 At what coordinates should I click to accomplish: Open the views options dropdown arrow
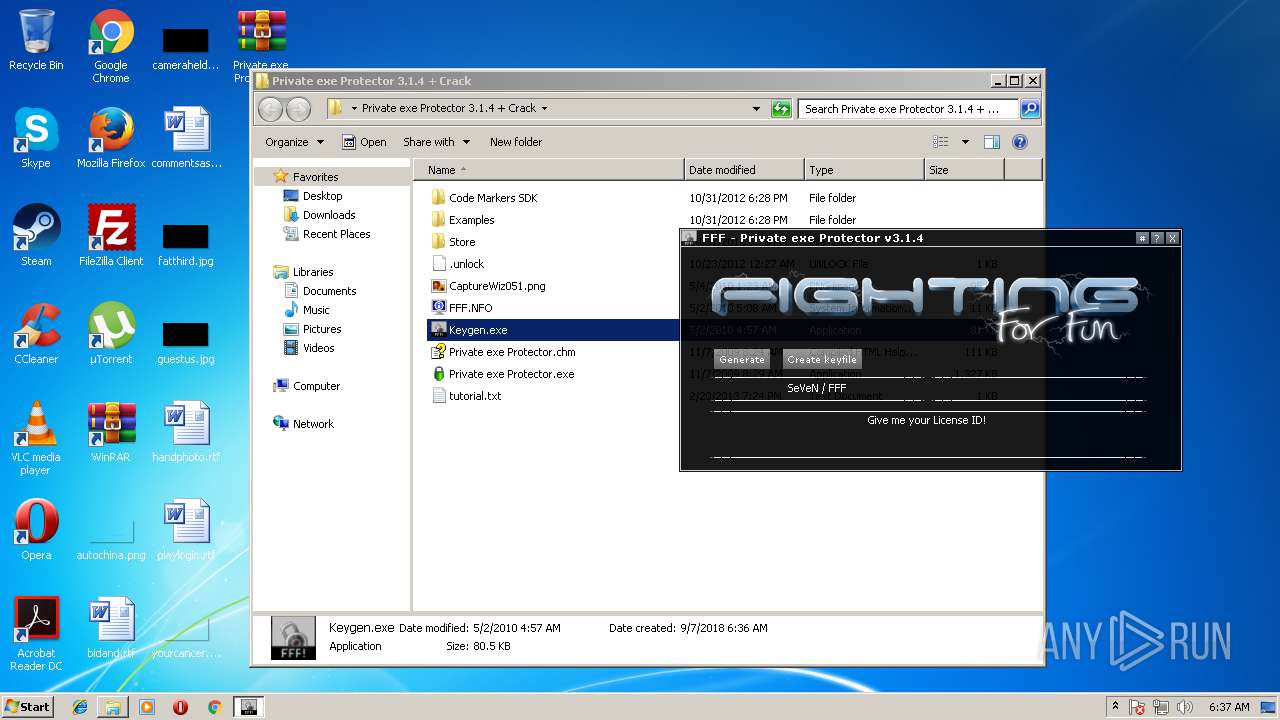965,142
